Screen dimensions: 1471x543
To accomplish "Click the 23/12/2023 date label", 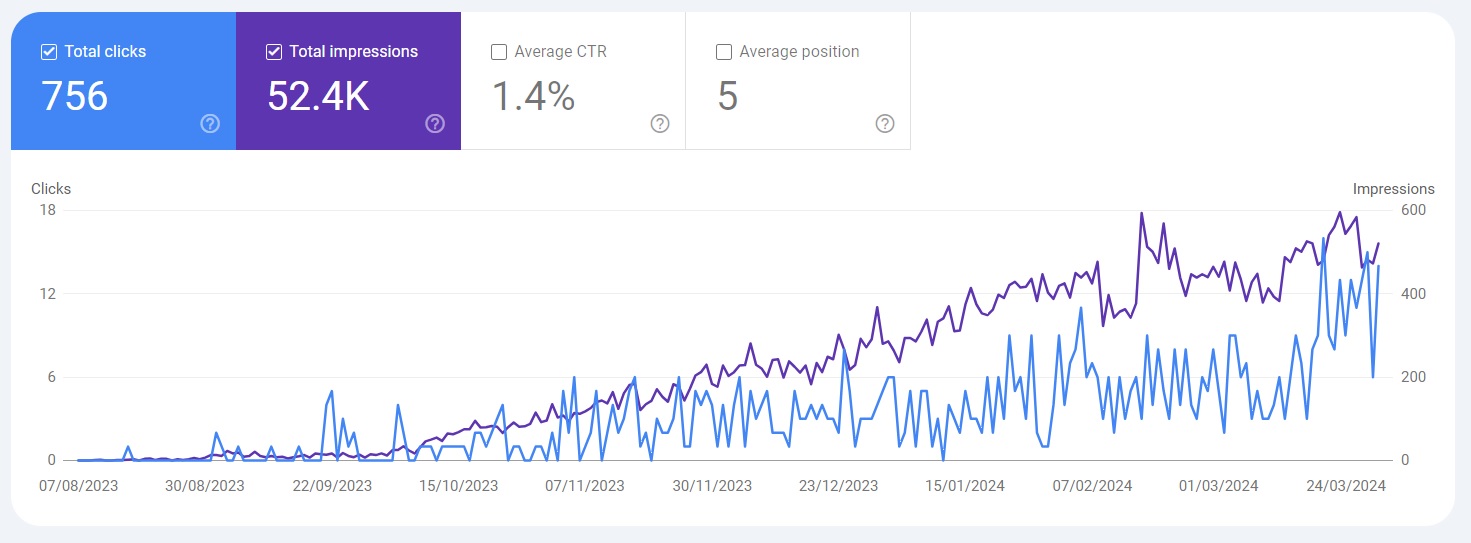I will [x=838, y=486].
